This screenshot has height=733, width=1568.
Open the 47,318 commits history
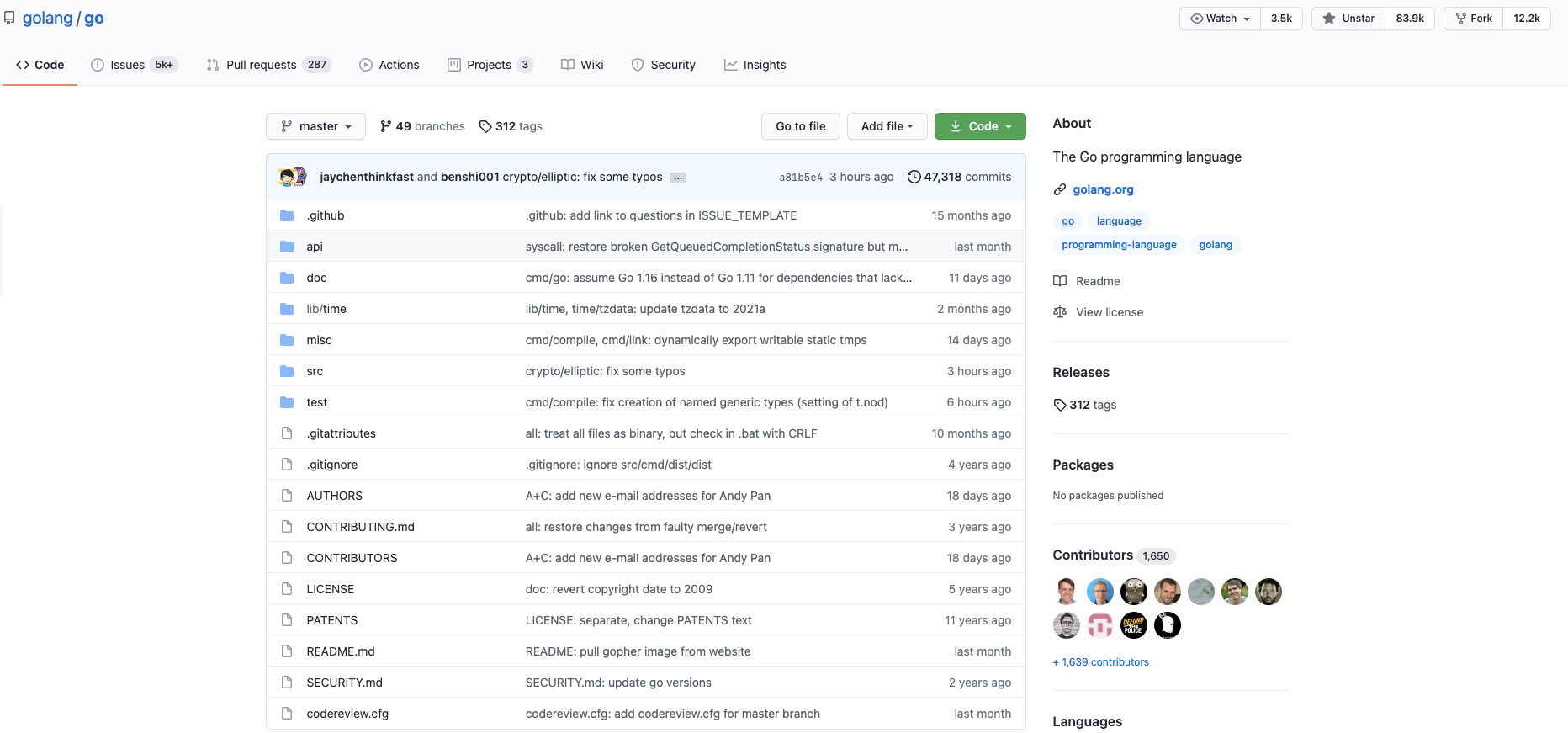click(x=960, y=177)
